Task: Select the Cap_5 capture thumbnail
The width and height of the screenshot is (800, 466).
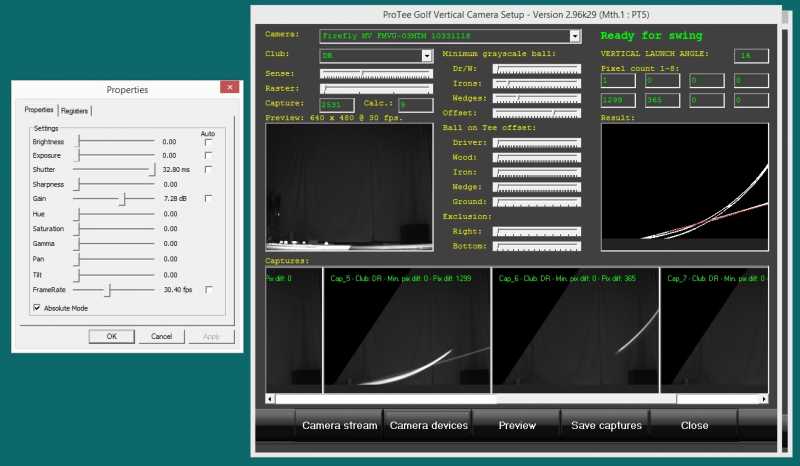Action: (407, 330)
